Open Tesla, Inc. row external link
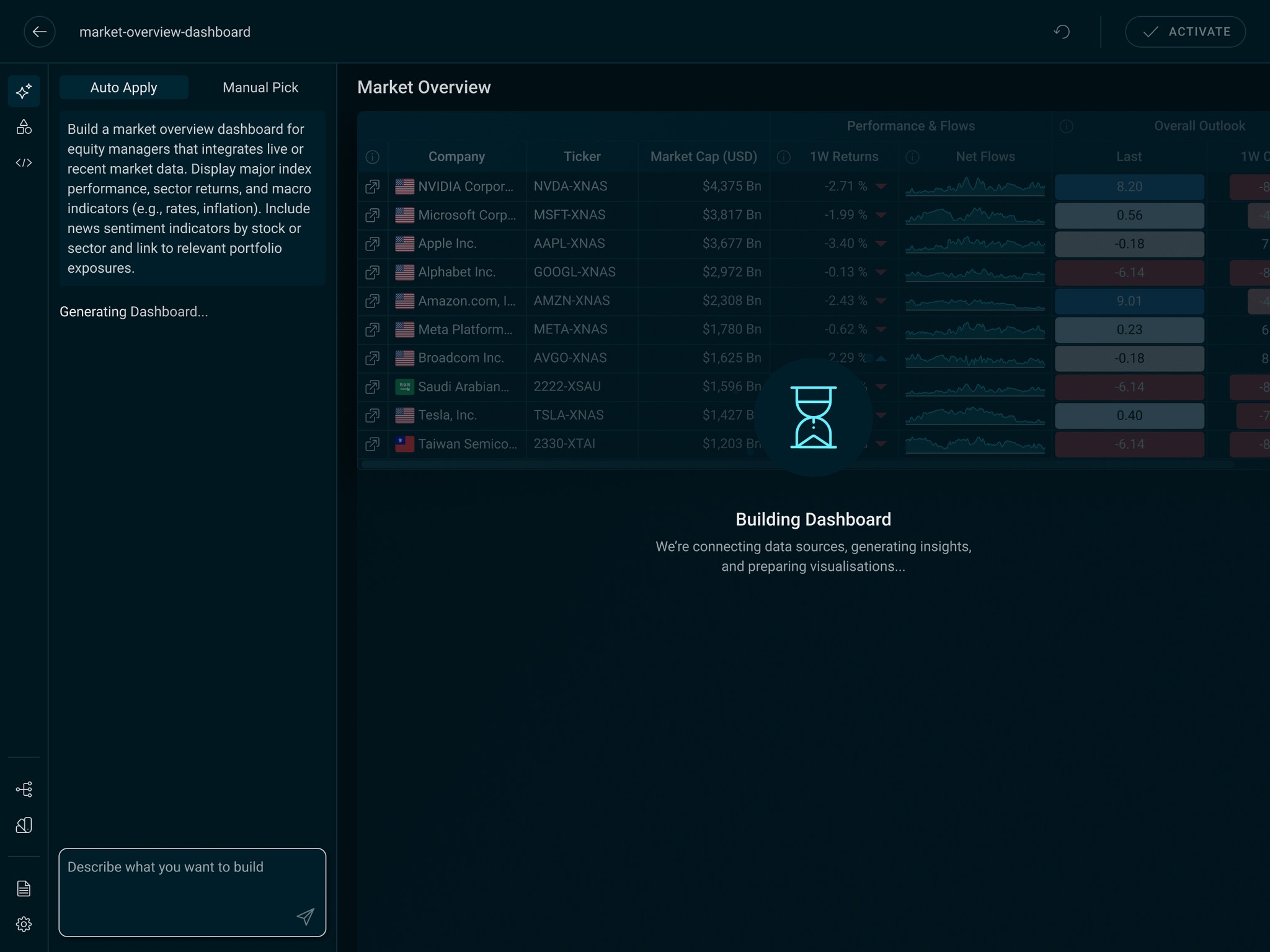1270x952 pixels. click(372, 415)
